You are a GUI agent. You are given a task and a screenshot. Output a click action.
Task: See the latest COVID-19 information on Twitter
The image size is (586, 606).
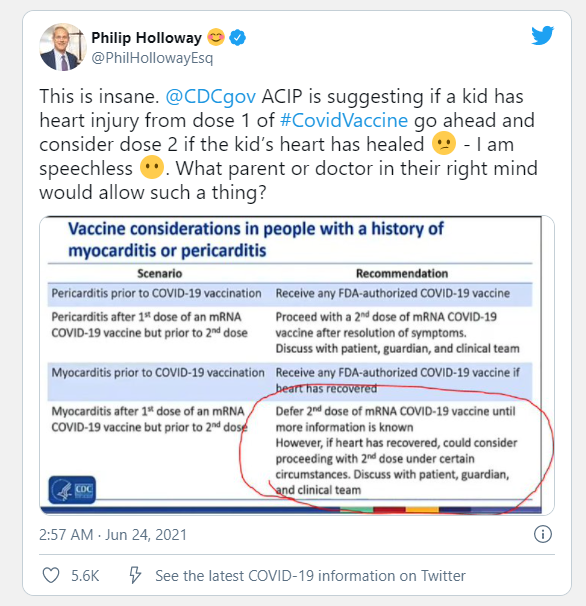310,575
